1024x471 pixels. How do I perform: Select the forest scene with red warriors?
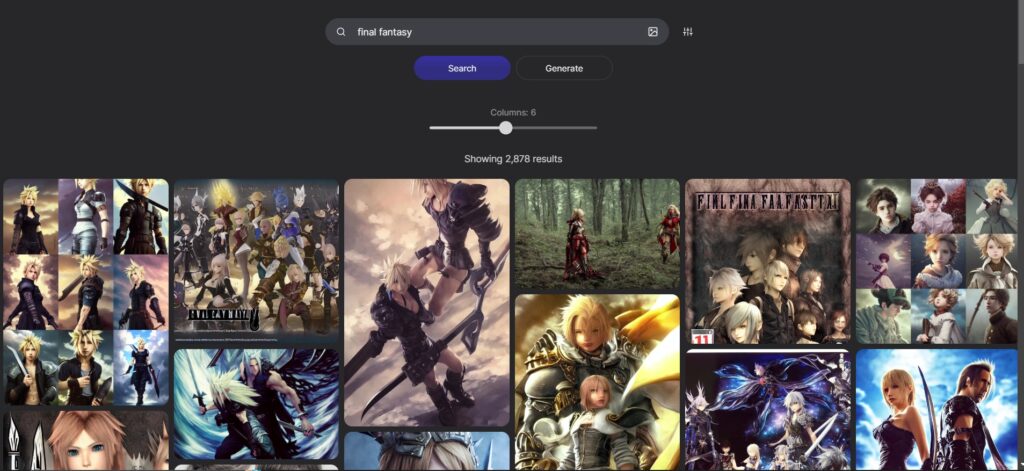point(597,234)
